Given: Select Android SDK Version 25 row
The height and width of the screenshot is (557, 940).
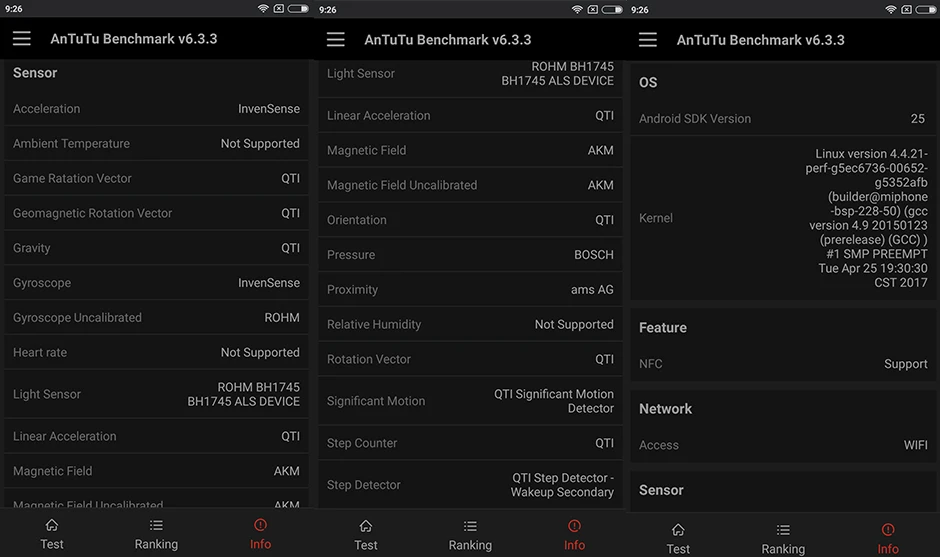Looking at the screenshot, I should [x=783, y=118].
